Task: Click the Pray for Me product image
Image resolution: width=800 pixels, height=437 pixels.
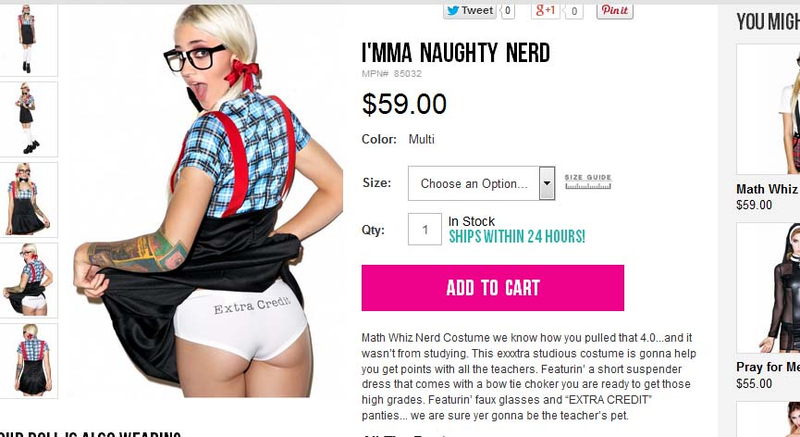Action: pos(768,288)
